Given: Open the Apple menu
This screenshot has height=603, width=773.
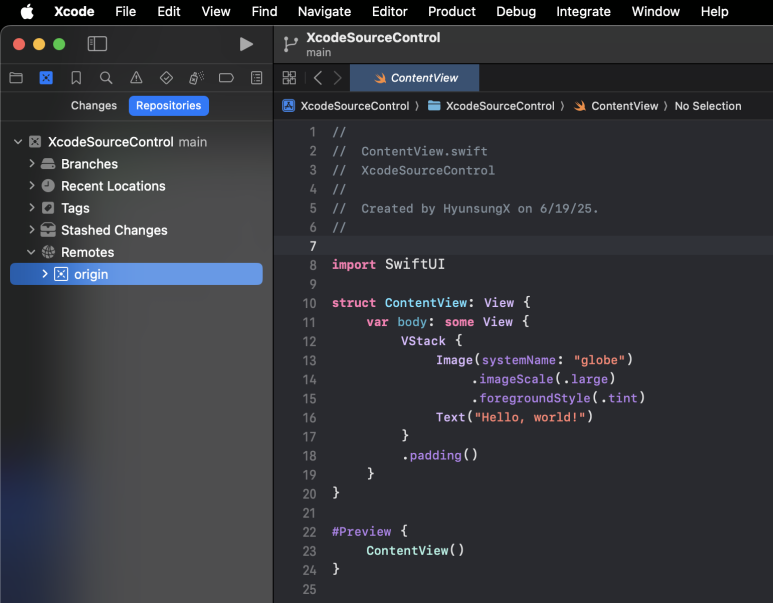Looking at the screenshot, I should [x=27, y=11].
